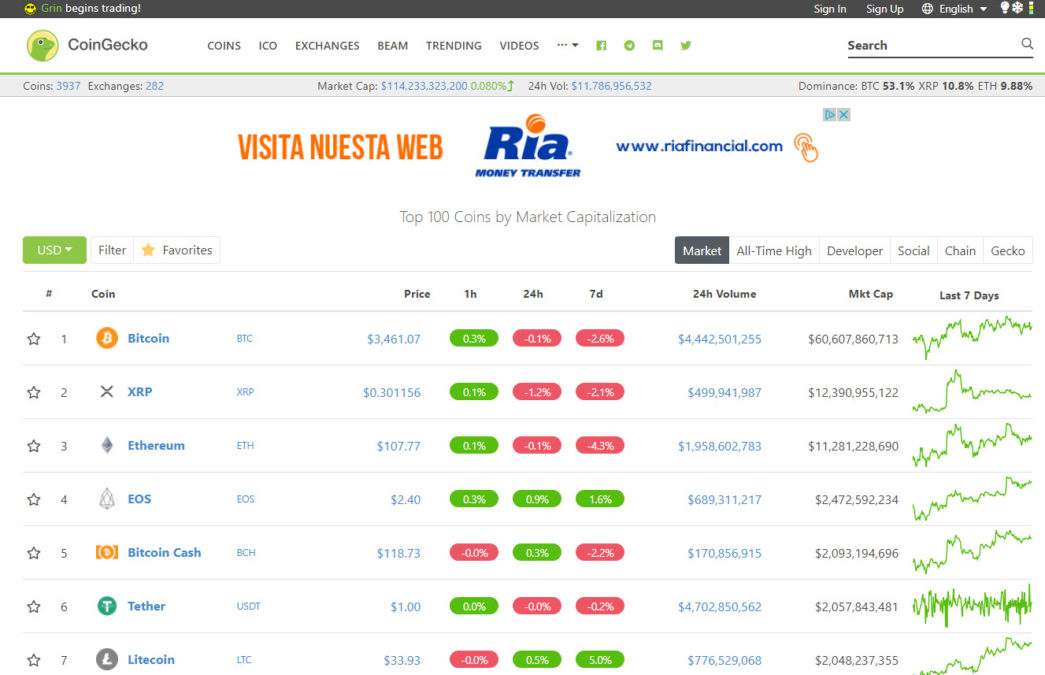Open search with the magnifying glass icon
The height and width of the screenshot is (675, 1045).
click(x=1026, y=44)
